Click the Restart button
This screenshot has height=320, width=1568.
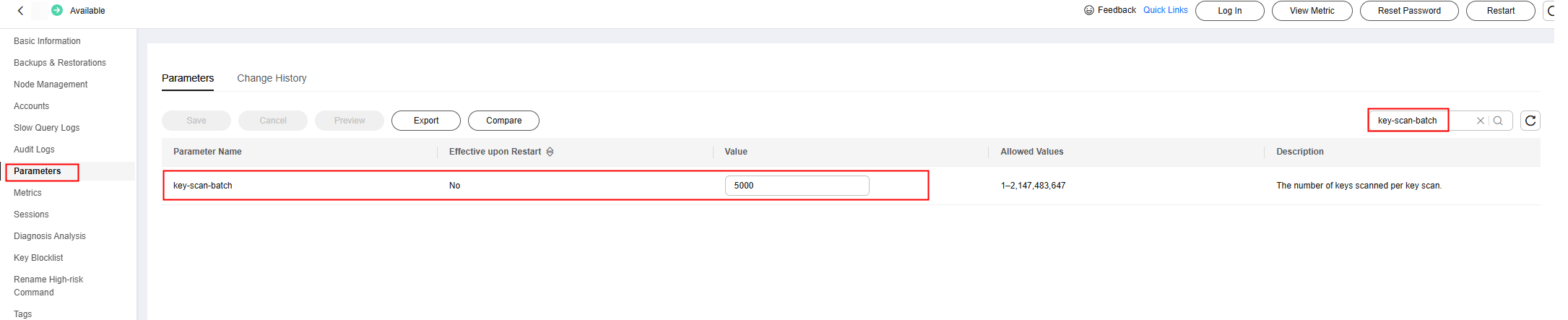tap(1500, 11)
